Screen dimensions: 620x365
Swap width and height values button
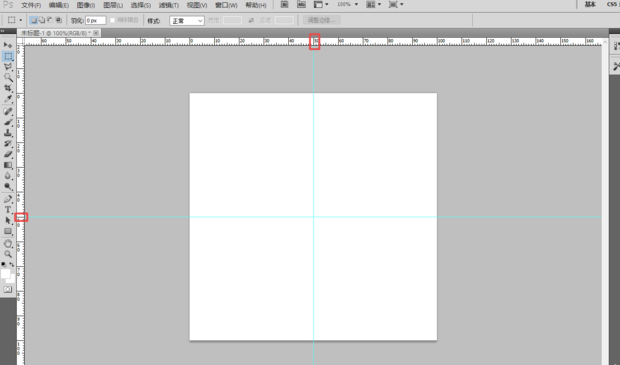251,20
